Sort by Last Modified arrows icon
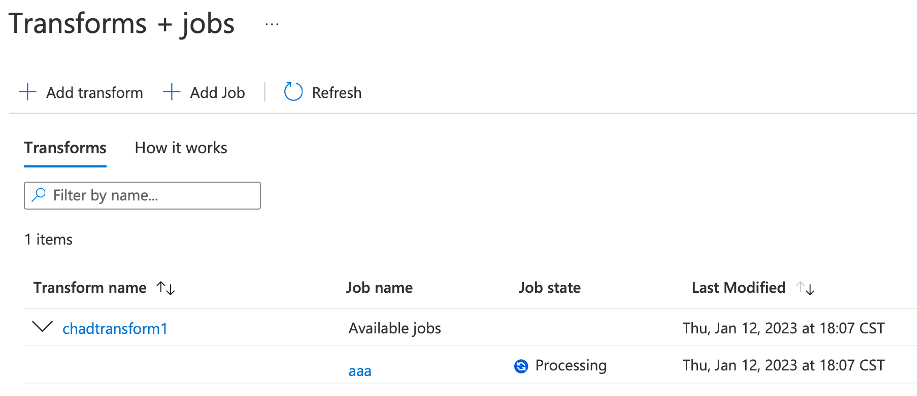The width and height of the screenshot is (917, 396). pos(805,288)
